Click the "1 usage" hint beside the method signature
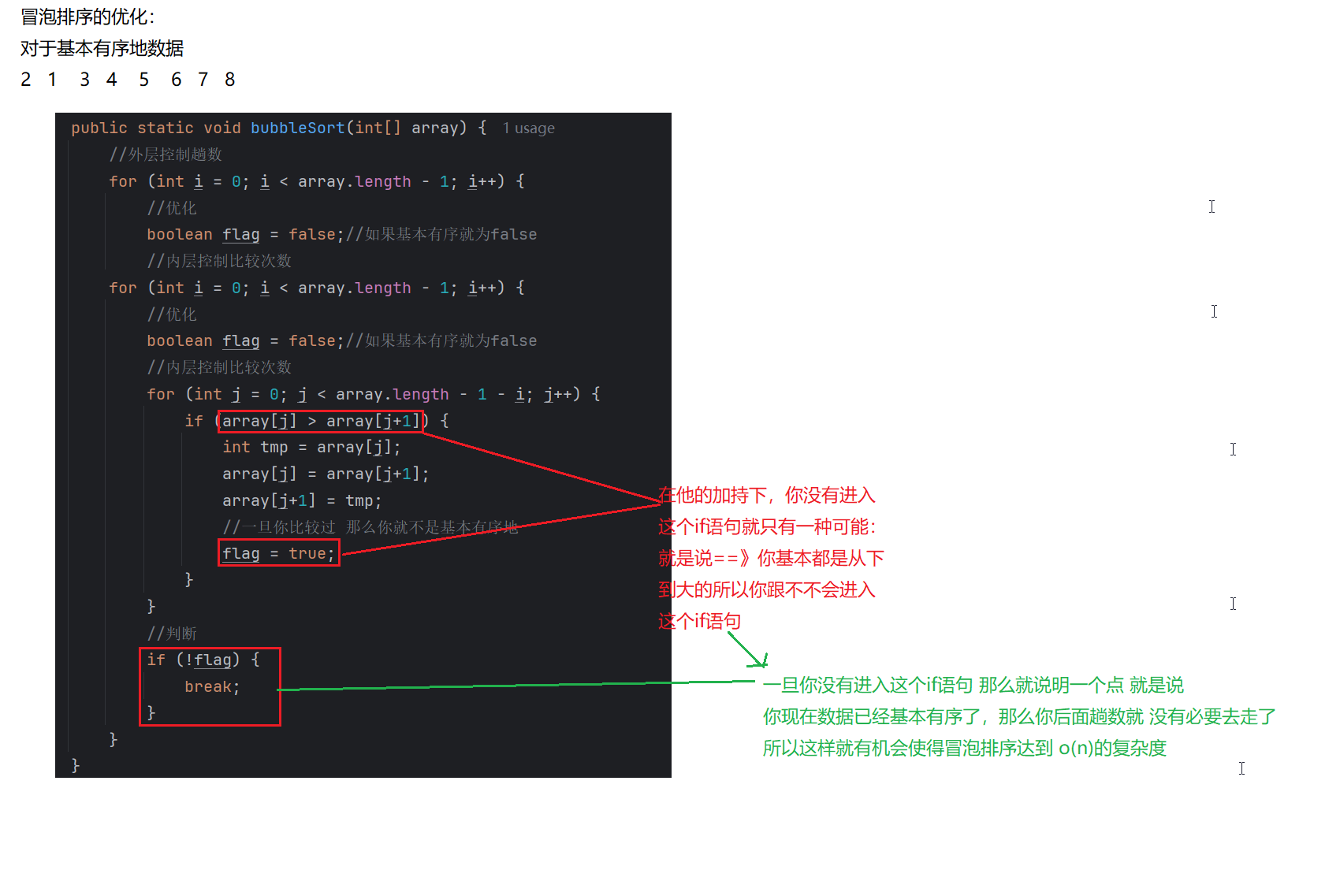Image resolution: width=1340 pixels, height=896 pixels. point(528,128)
